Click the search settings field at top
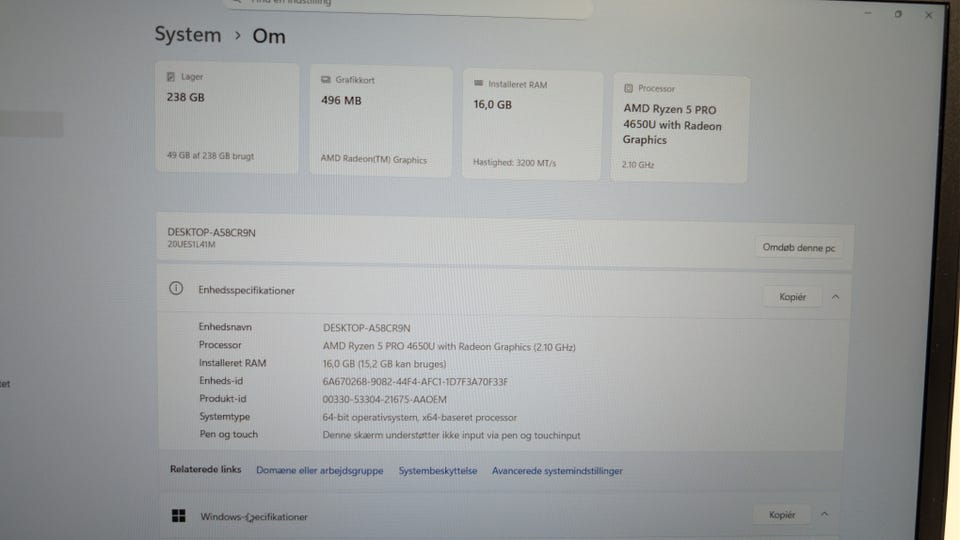This screenshot has width=960, height=540. [409, 5]
